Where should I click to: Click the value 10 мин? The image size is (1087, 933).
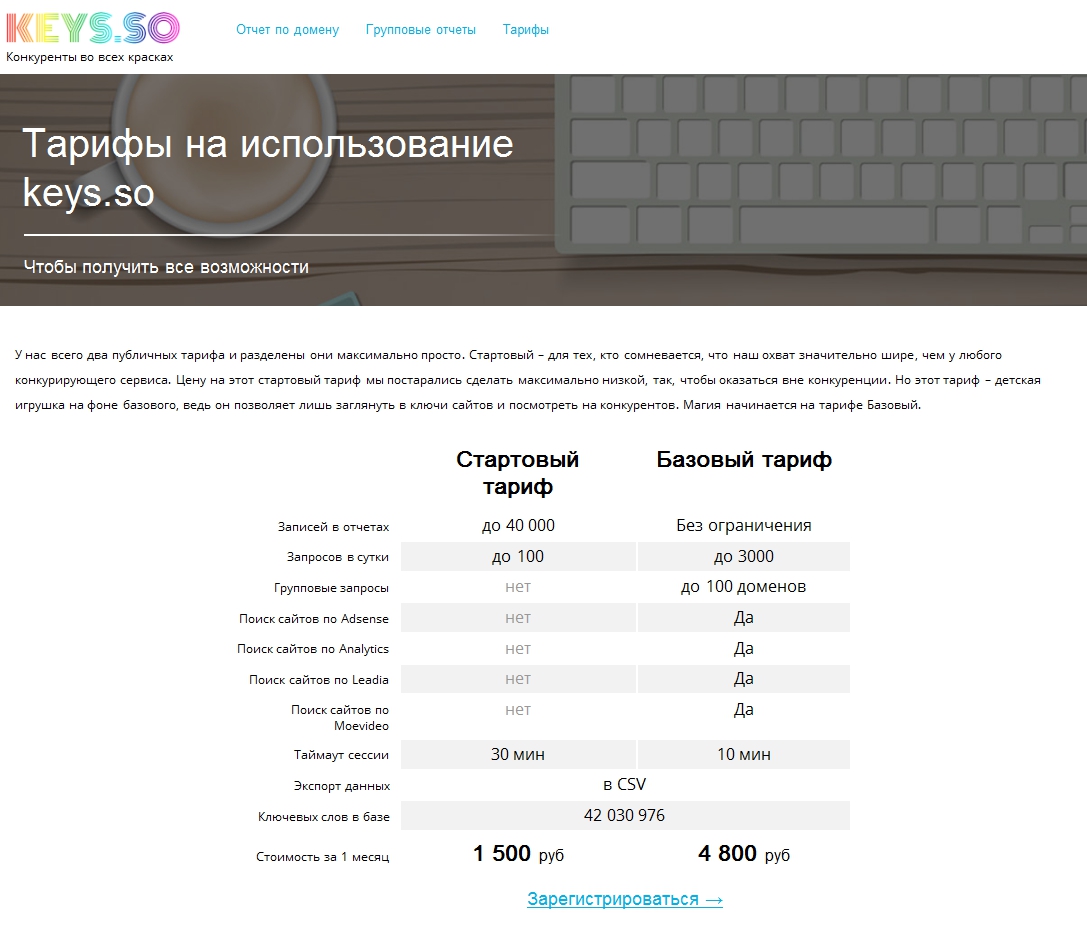pyautogui.click(x=744, y=754)
